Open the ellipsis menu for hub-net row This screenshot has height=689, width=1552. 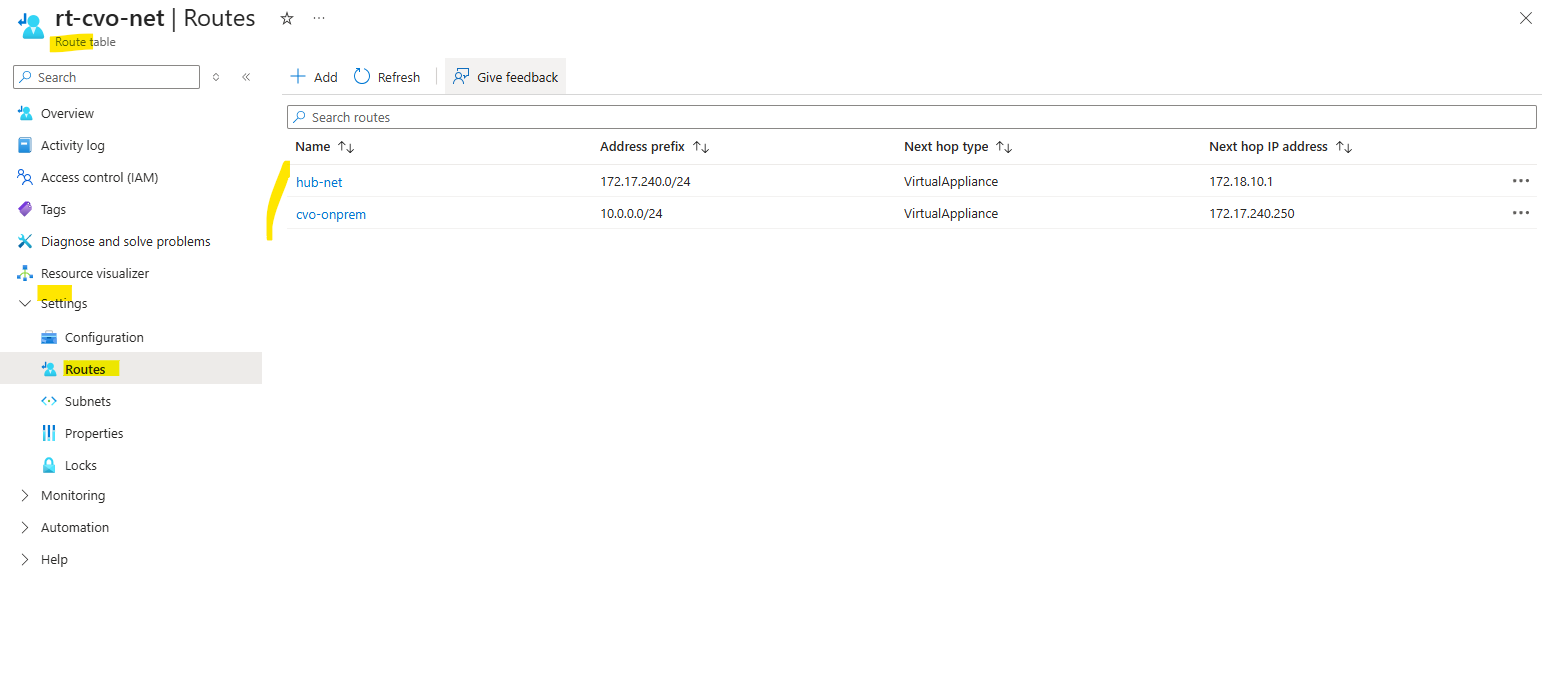(x=1521, y=181)
